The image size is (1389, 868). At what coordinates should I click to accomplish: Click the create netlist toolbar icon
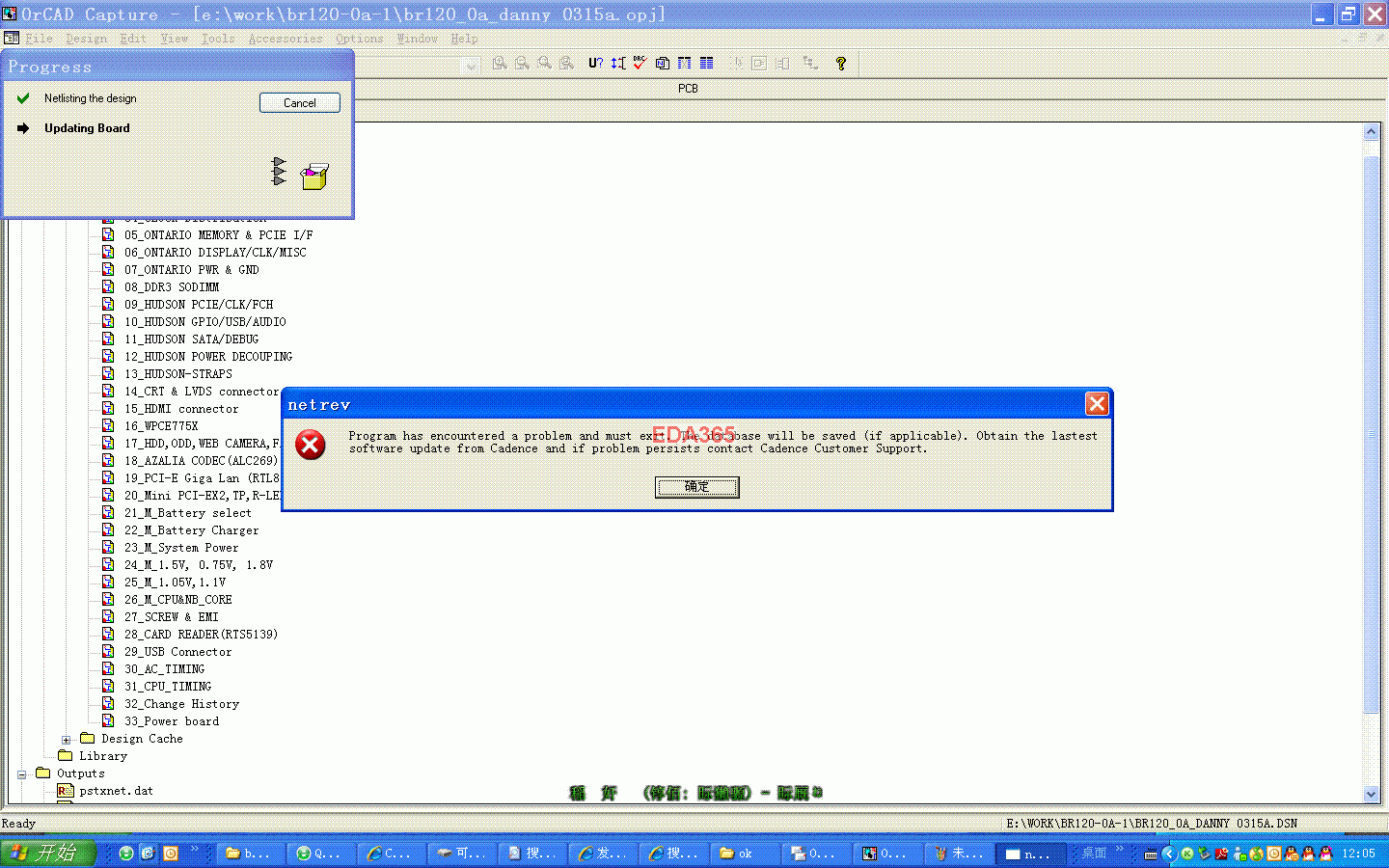click(x=663, y=63)
